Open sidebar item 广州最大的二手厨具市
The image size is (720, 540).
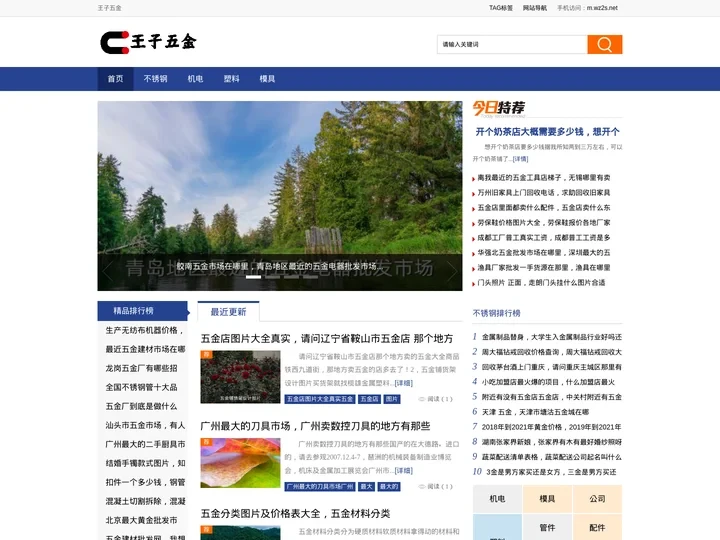click(145, 444)
